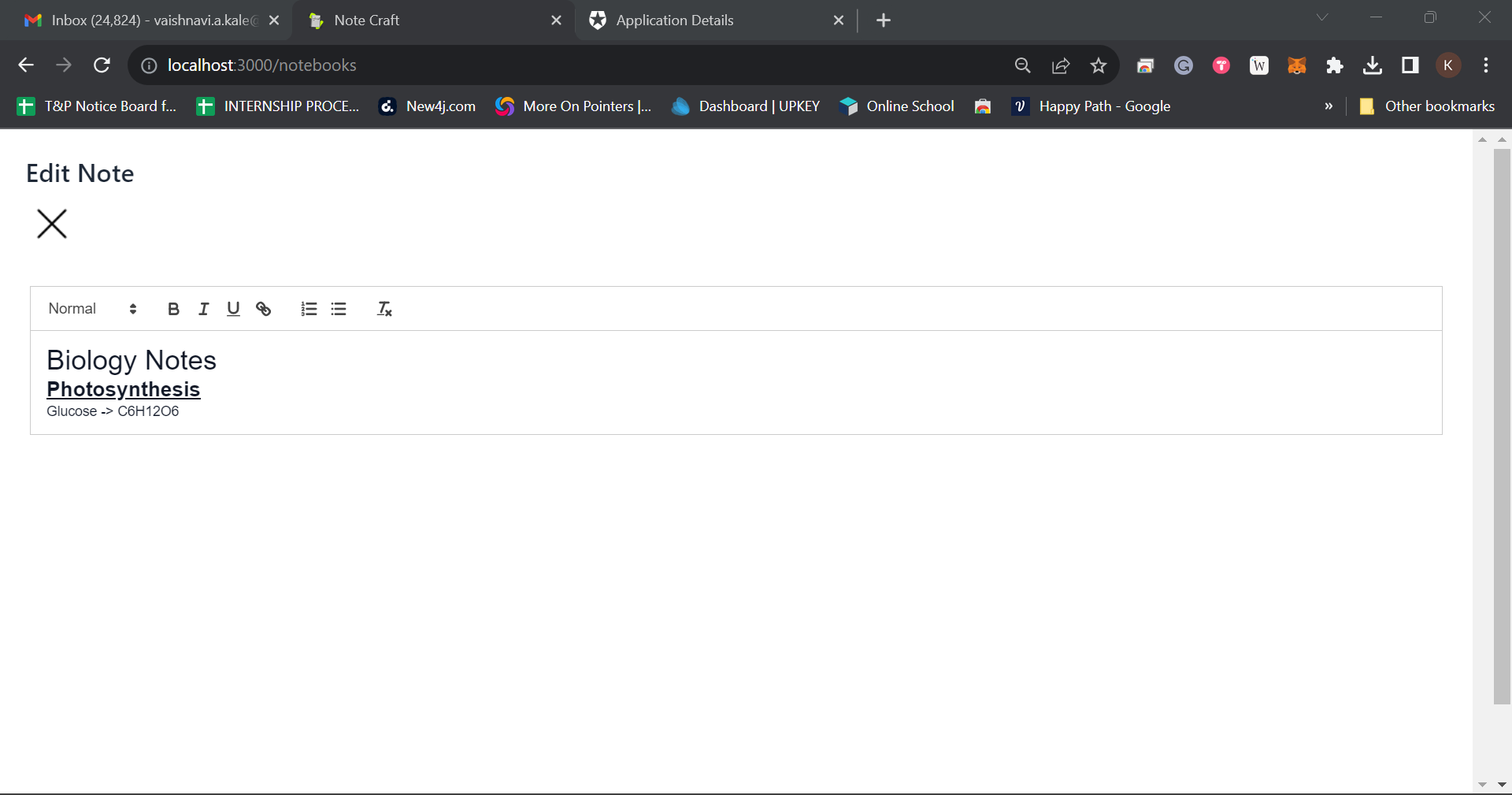Insert a link using the link icon
The image size is (1512, 795).
[x=263, y=309]
